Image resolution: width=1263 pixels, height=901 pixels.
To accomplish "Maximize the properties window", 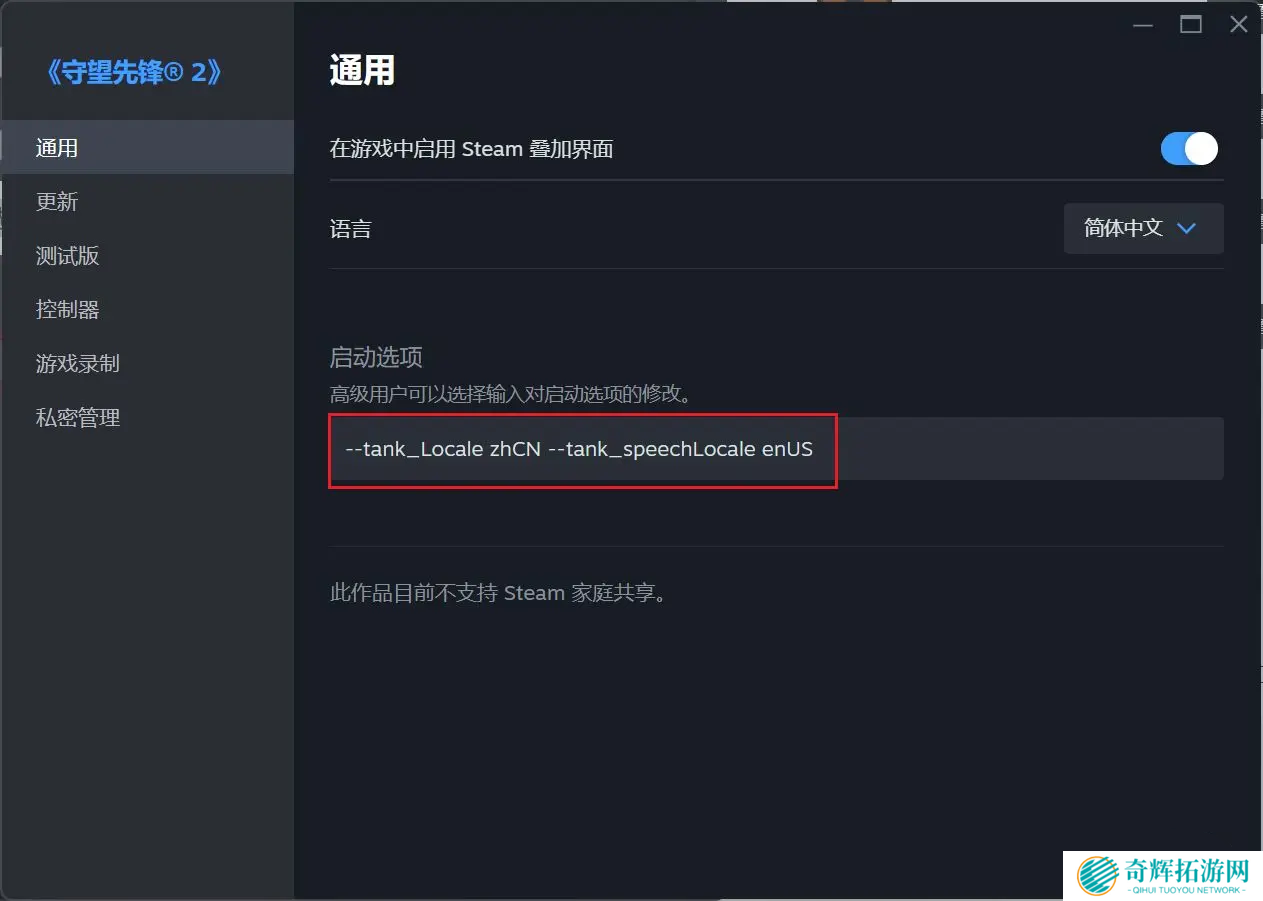I will click(1190, 25).
